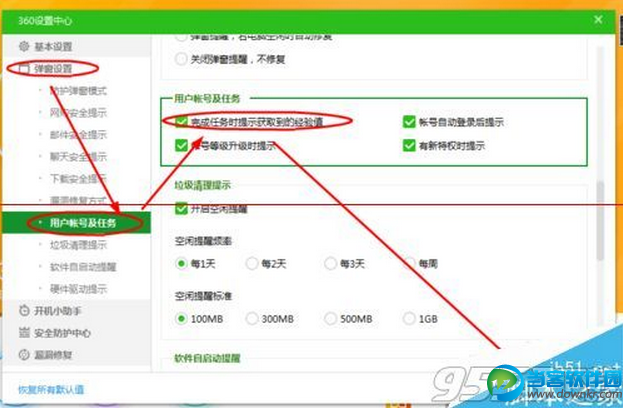Select 邮件安全提示 in sidebar

[78, 135]
